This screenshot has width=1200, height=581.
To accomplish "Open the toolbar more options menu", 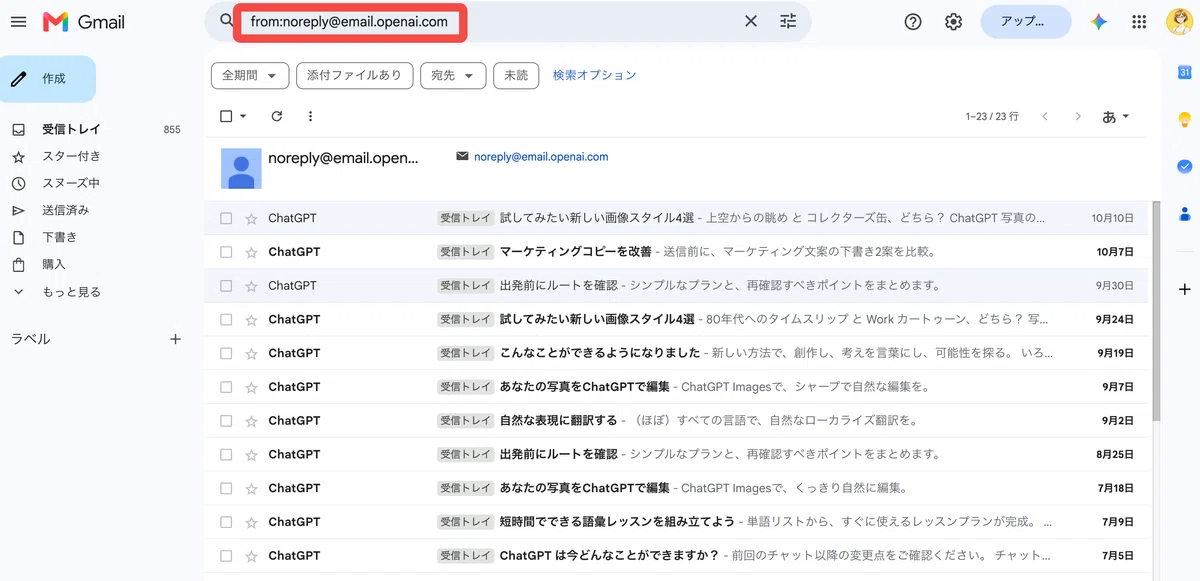I will coord(310,116).
